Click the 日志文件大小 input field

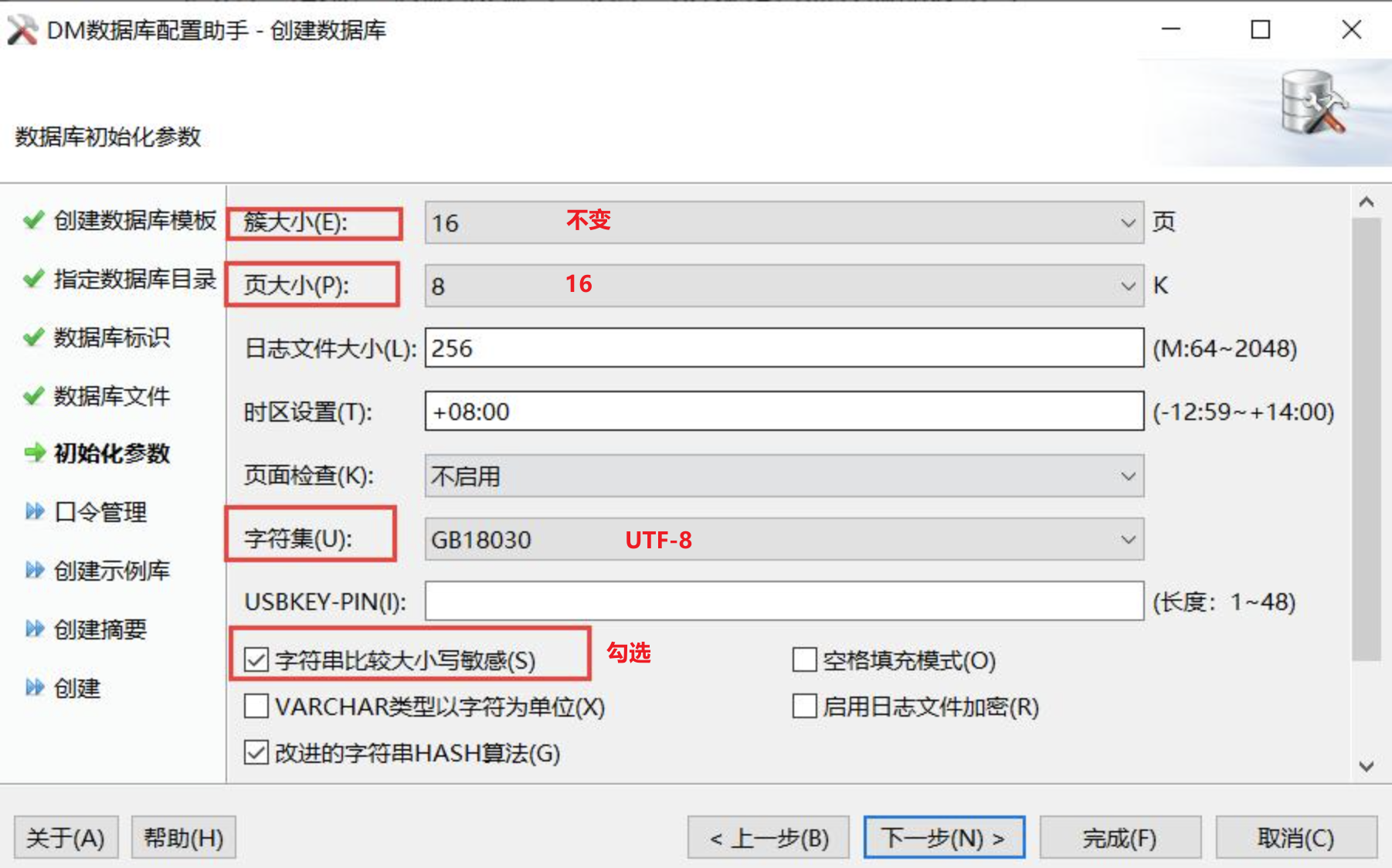click(784, 348)
